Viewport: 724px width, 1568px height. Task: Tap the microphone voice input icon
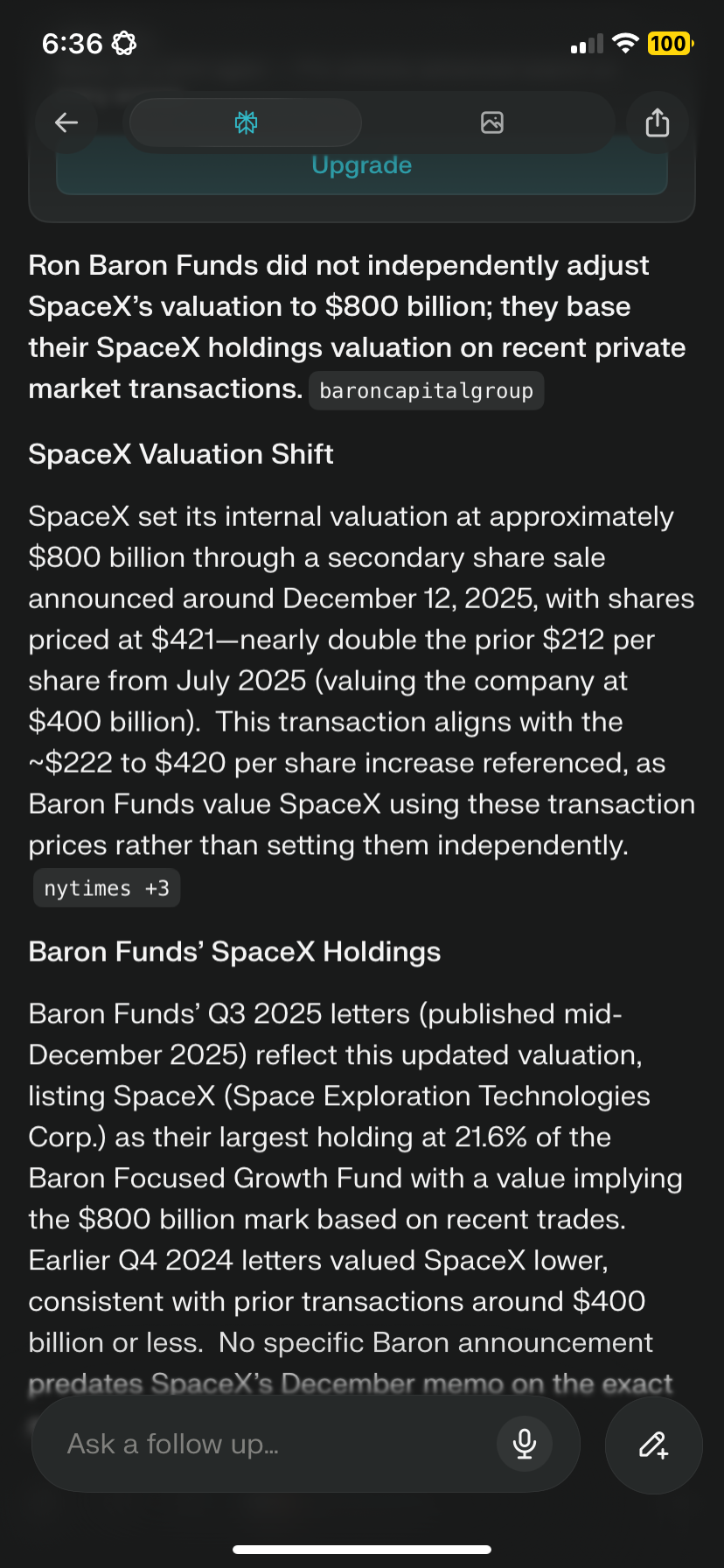524,1444
